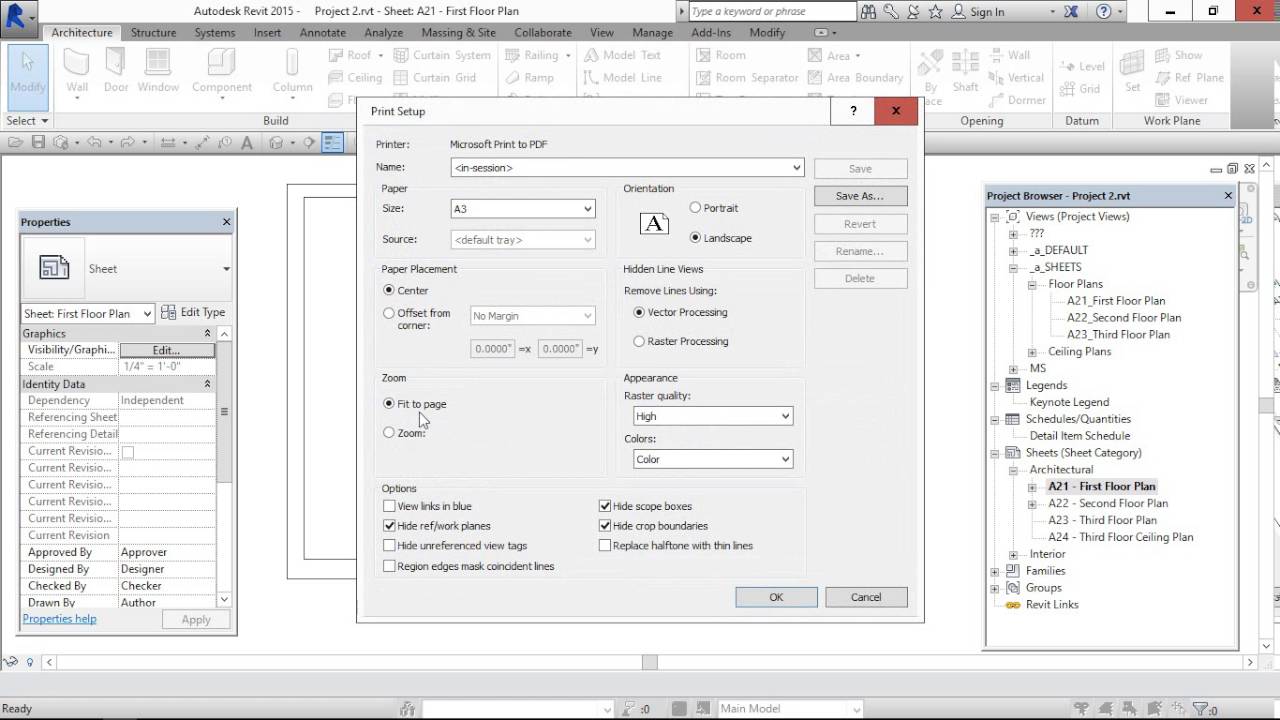1280x720 pixels.
Task: Toggle Replace halftone with thin lines
Action: tap(605, 545)
